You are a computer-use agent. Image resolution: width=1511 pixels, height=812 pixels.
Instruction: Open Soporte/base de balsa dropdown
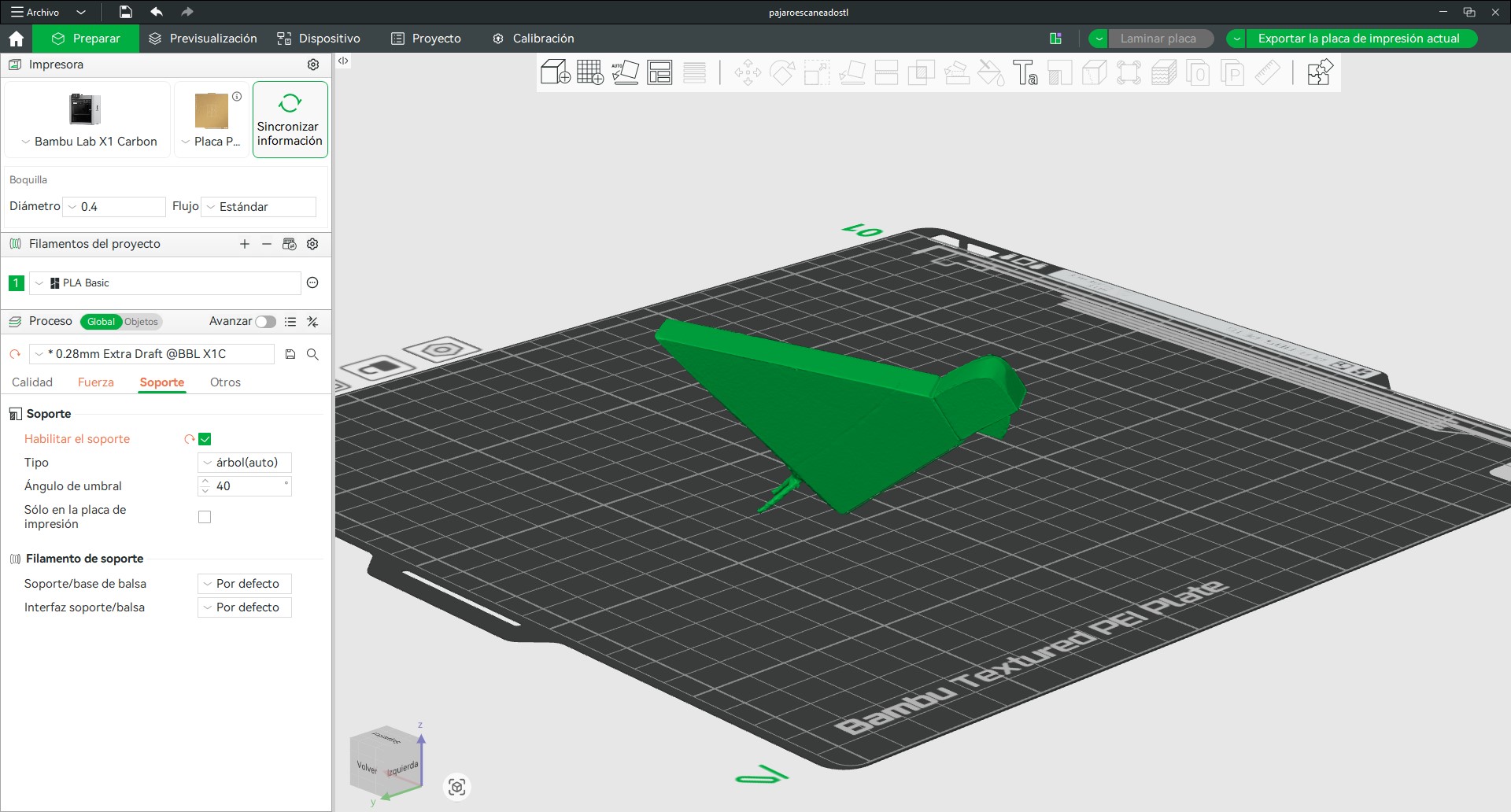click(244, 584)
